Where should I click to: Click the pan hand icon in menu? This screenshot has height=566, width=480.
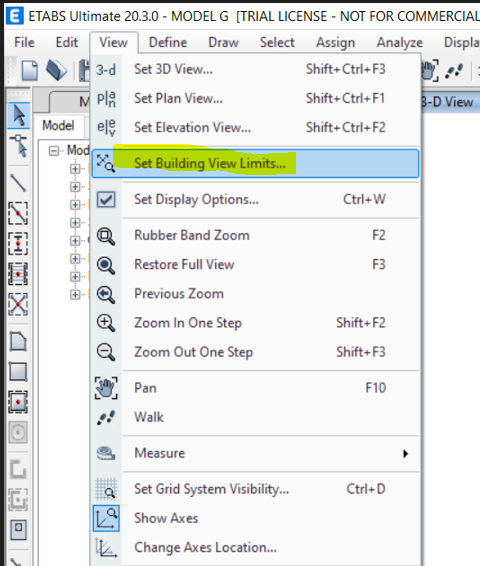pyautogui.click(x=106, y=388)
